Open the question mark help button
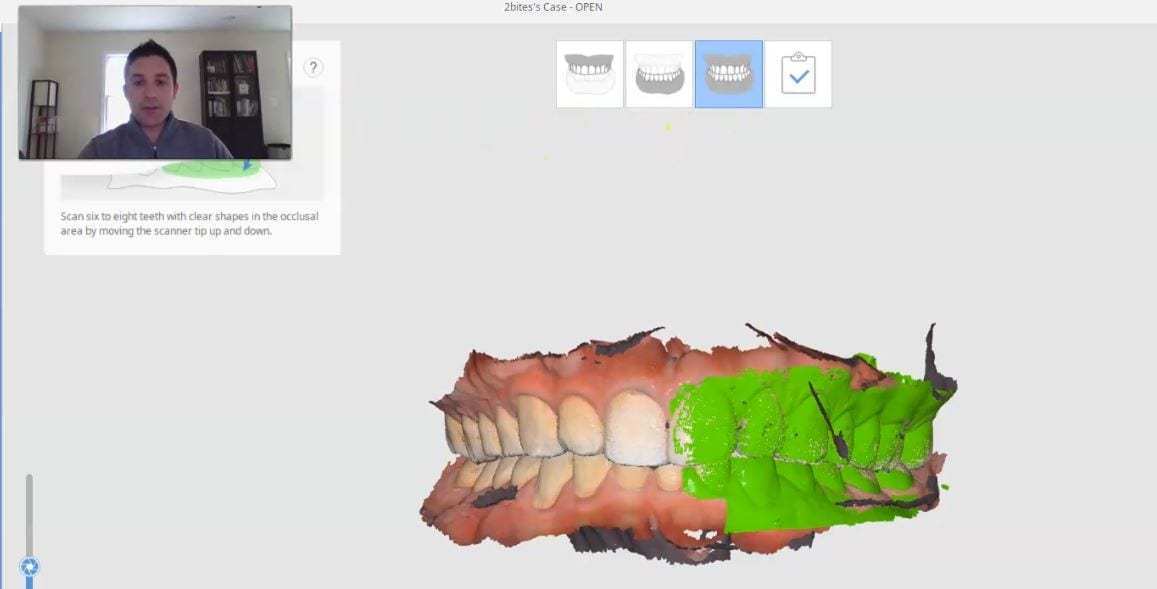Viewport: 1157px width, 589px height. [x=313, y=68]
